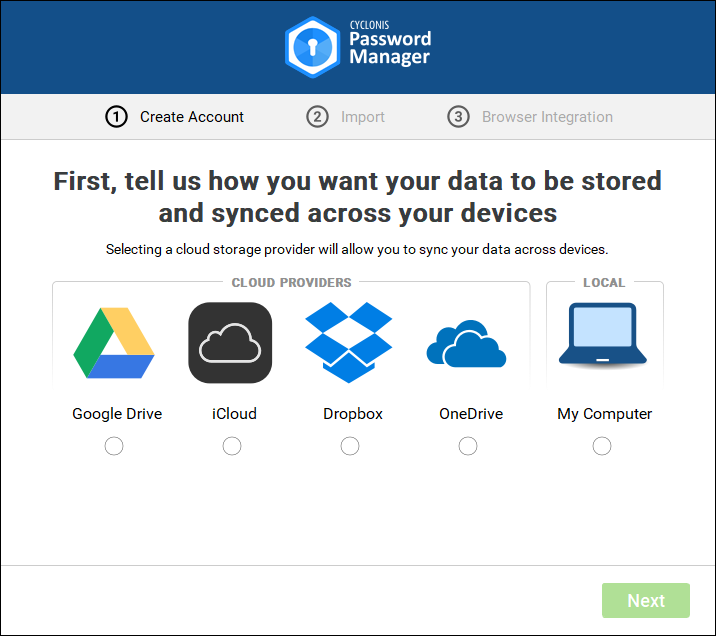The height and width of the screenshot is (636, 716).
Task: Click the step 2 circle number icon
Action: tap(317, 117)
